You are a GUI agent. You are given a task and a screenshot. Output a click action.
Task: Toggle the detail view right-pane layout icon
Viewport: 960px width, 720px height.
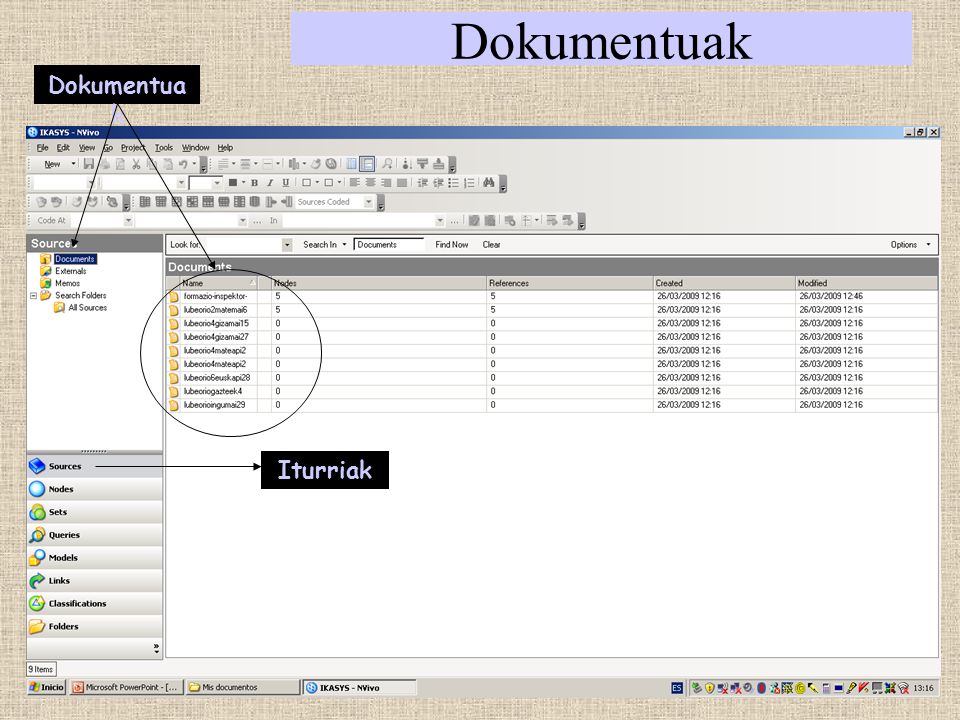tap(367, 164)
